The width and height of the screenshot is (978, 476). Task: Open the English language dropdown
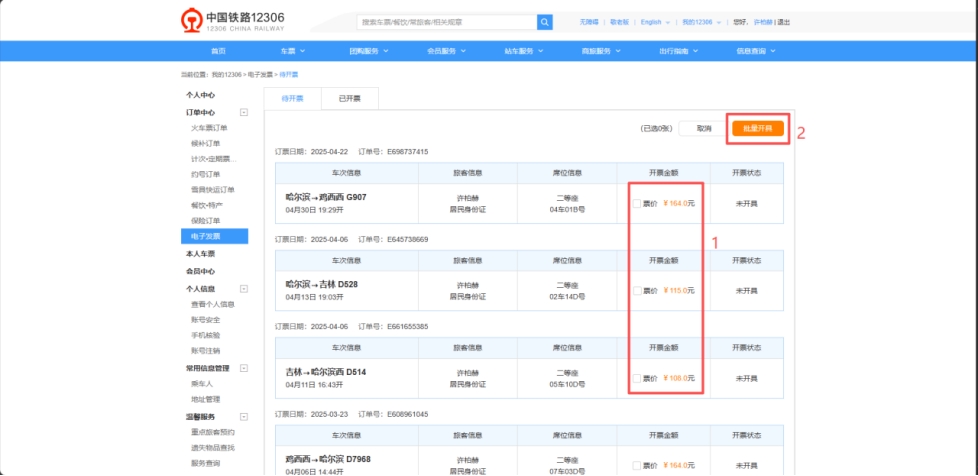point(655,22)
